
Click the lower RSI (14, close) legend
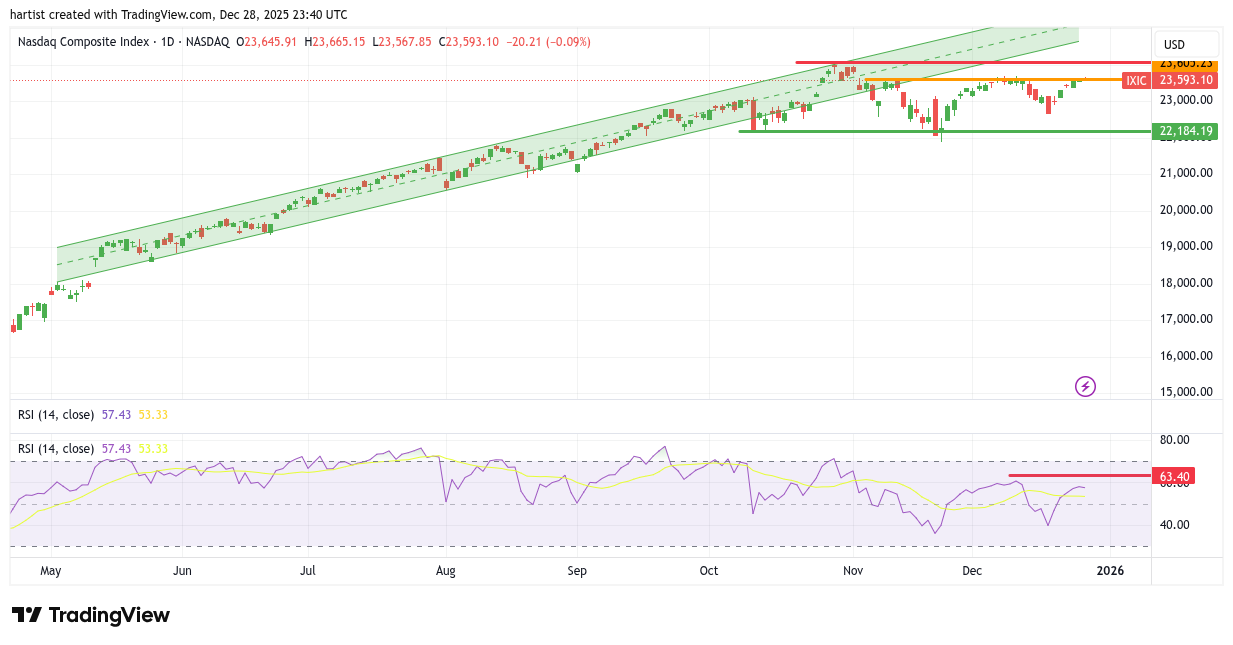point(56,448)
